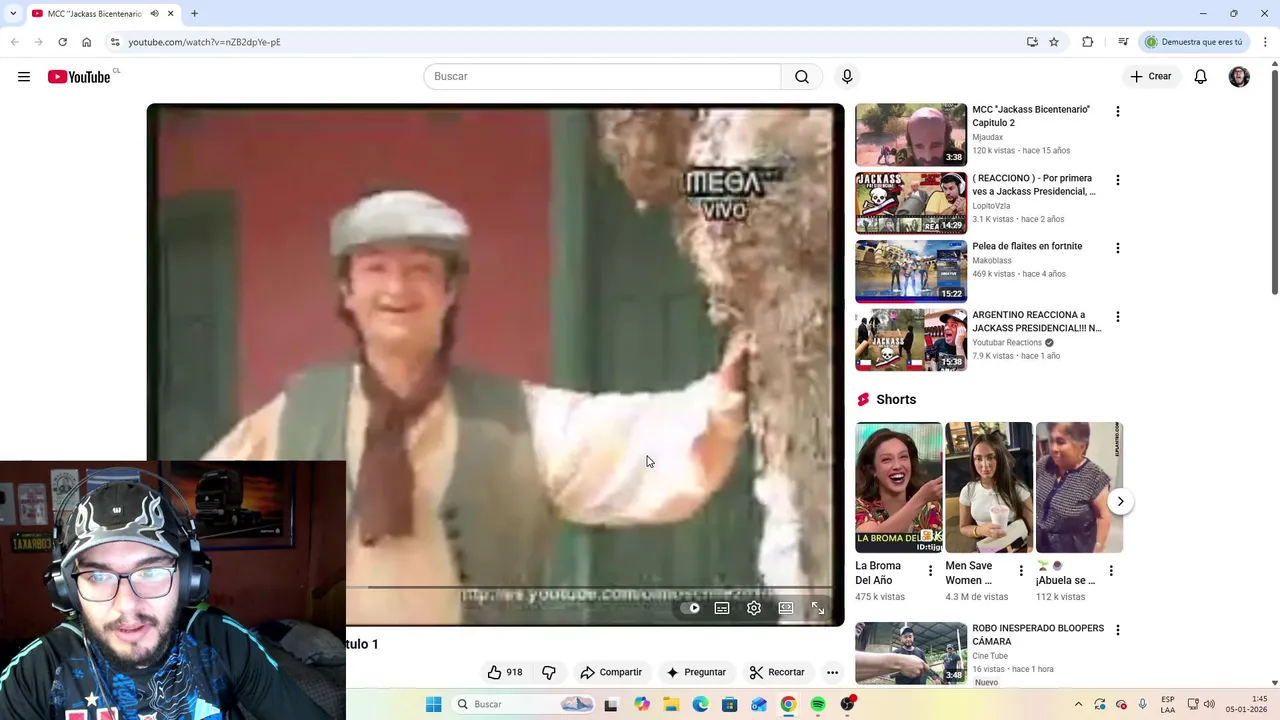Open the Chrome three-dot menu
The image size is (1280, 720).
[1265, 42]
